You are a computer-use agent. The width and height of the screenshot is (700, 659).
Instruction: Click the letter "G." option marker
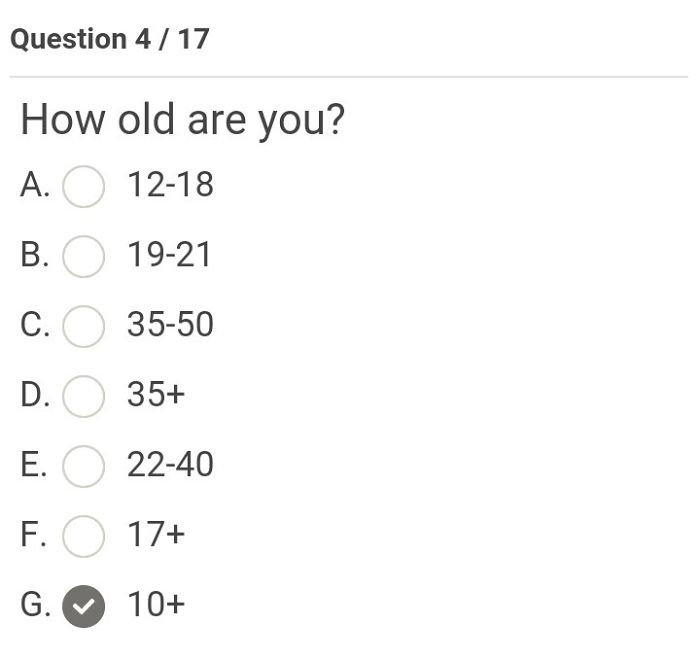[x=35, y=605]
